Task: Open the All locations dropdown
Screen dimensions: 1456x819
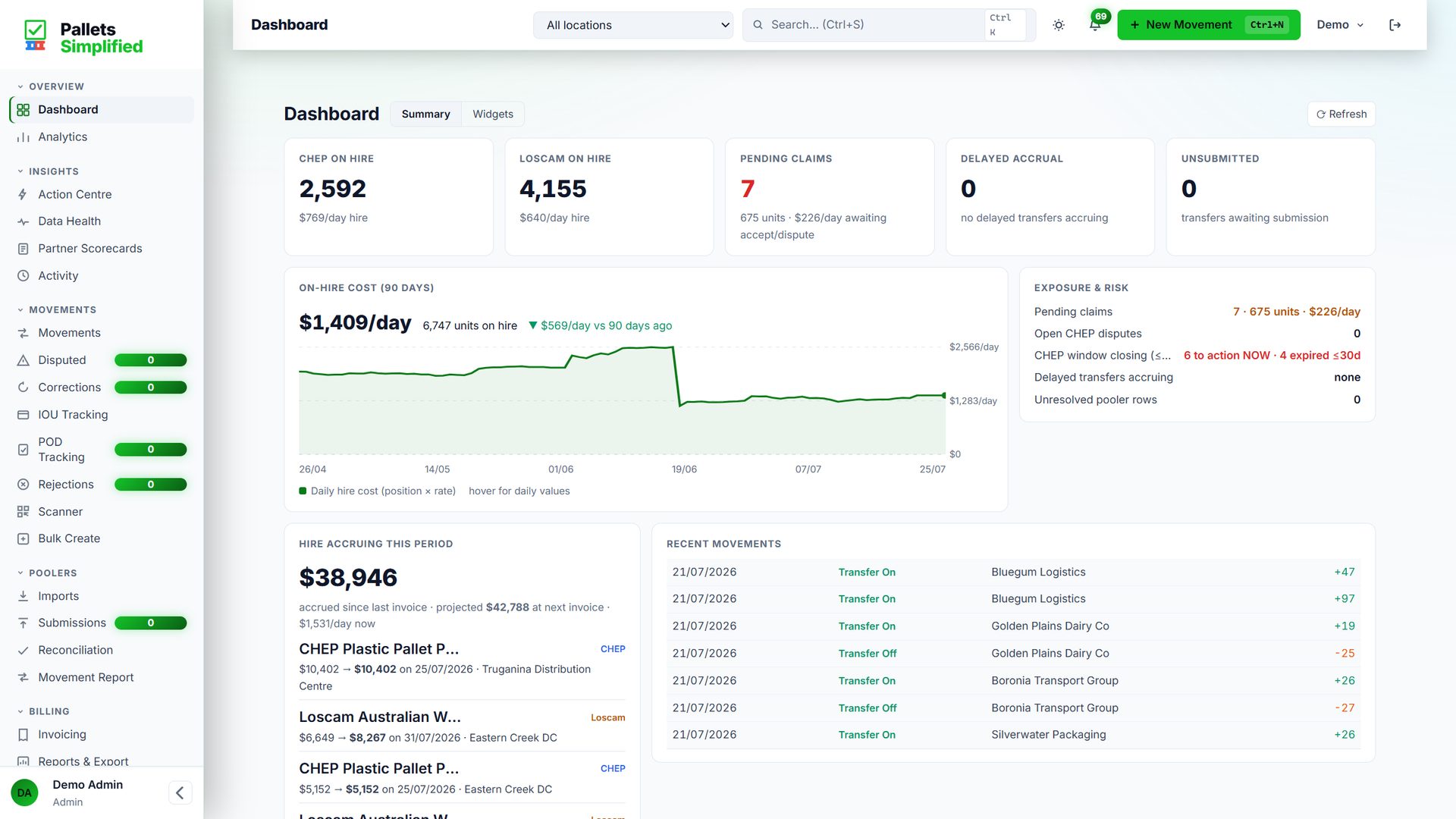Action: [633, 25]
